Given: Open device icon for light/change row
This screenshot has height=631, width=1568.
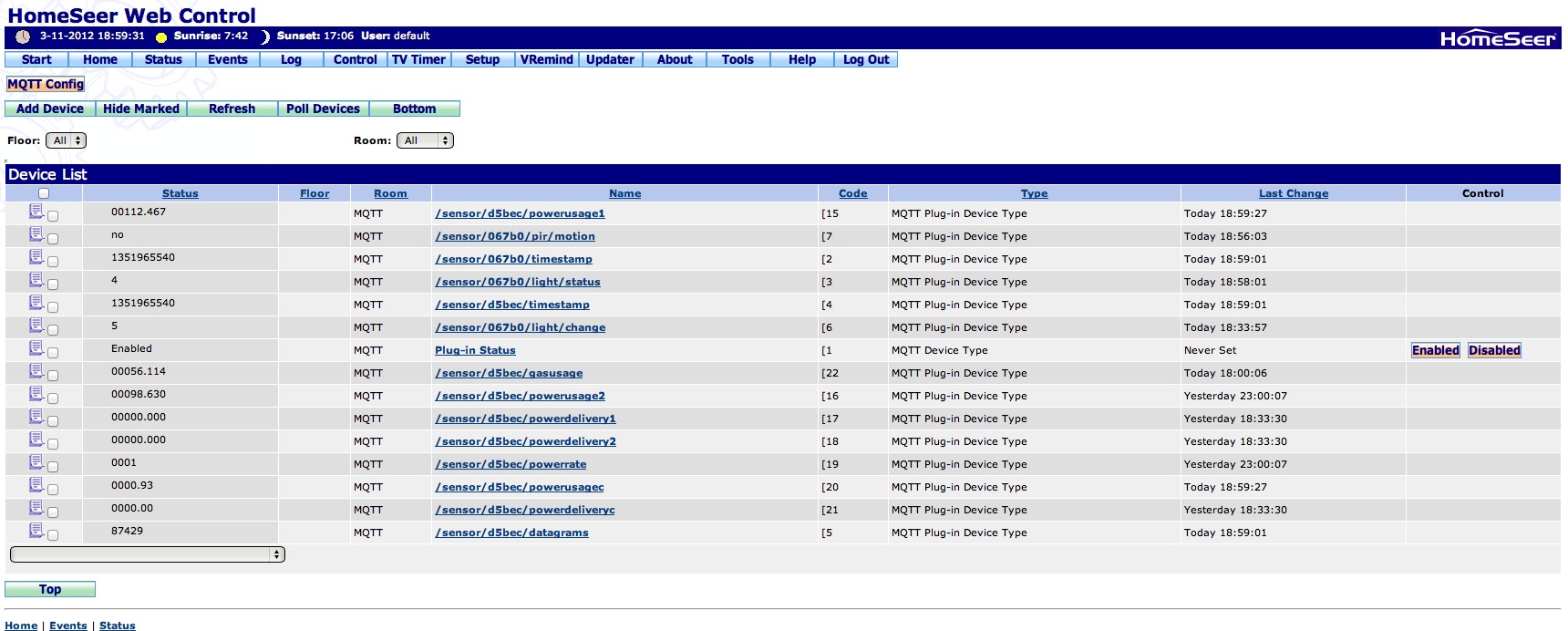Looking at the screenshot, I should click(x=36, y=326).
